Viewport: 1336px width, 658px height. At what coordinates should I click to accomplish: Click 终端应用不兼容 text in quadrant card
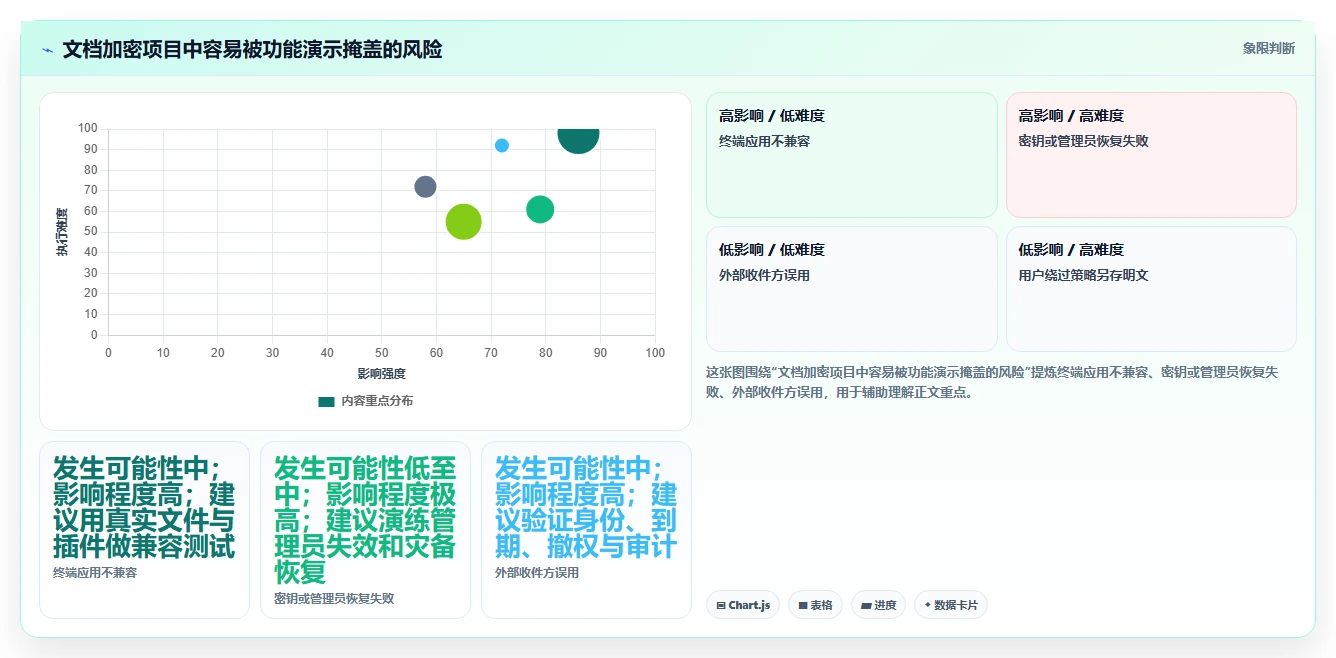point(764,141)
